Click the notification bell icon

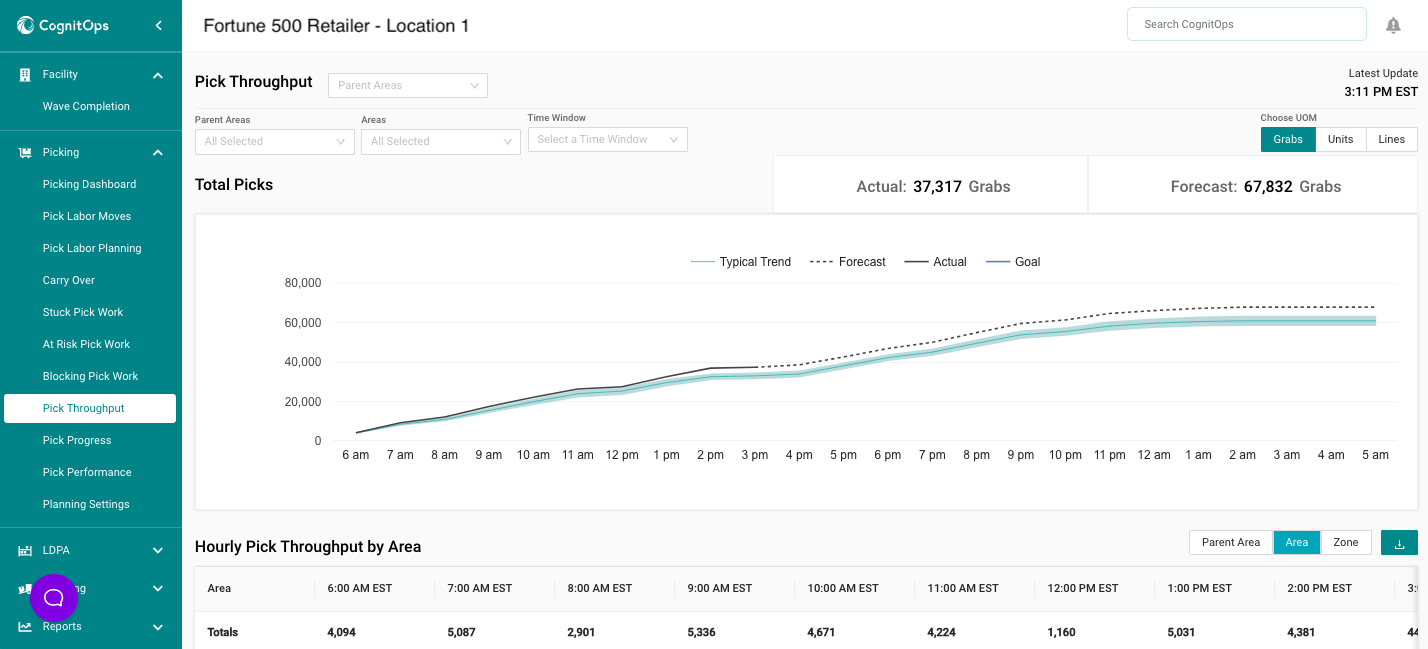(1393, 25)
